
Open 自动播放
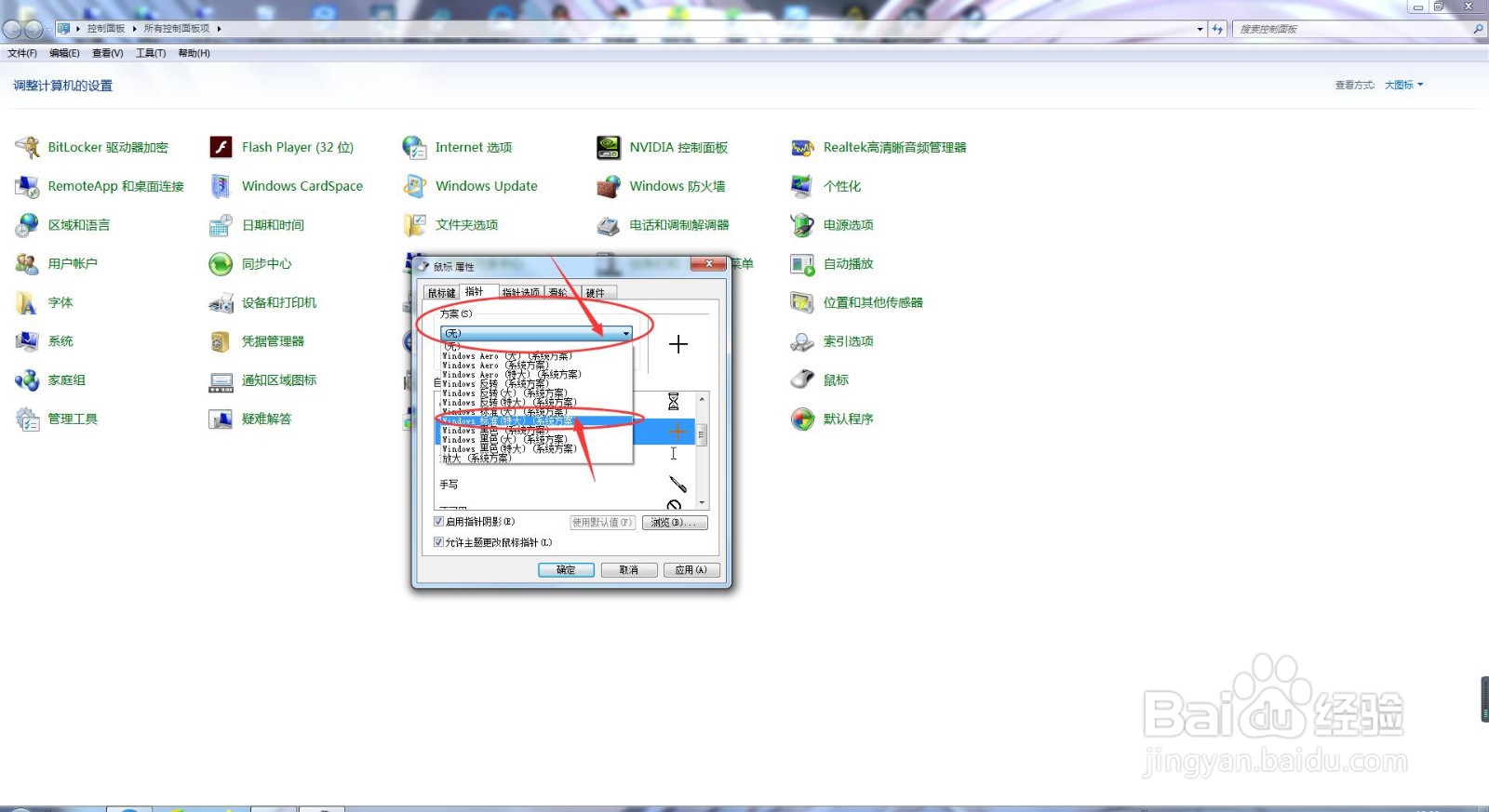[832, 264]
